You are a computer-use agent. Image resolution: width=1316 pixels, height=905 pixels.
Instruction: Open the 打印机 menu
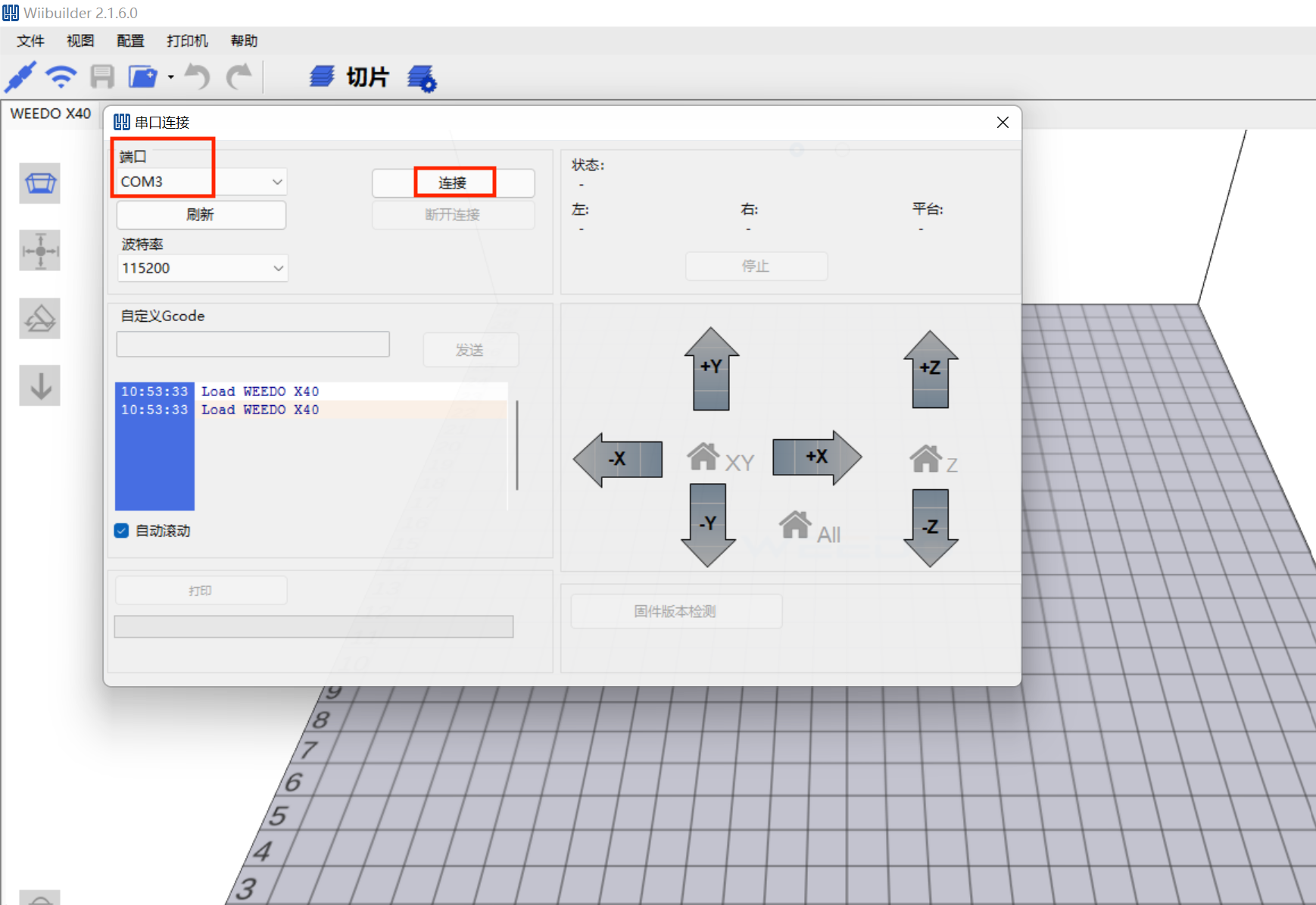point(187,41)
